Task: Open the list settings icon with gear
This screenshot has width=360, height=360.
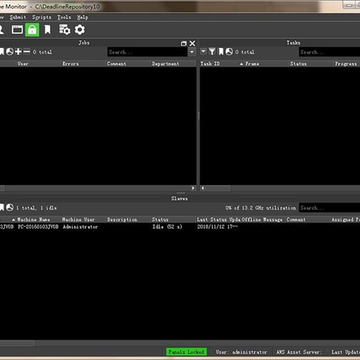Action: (x=64, y=30)
